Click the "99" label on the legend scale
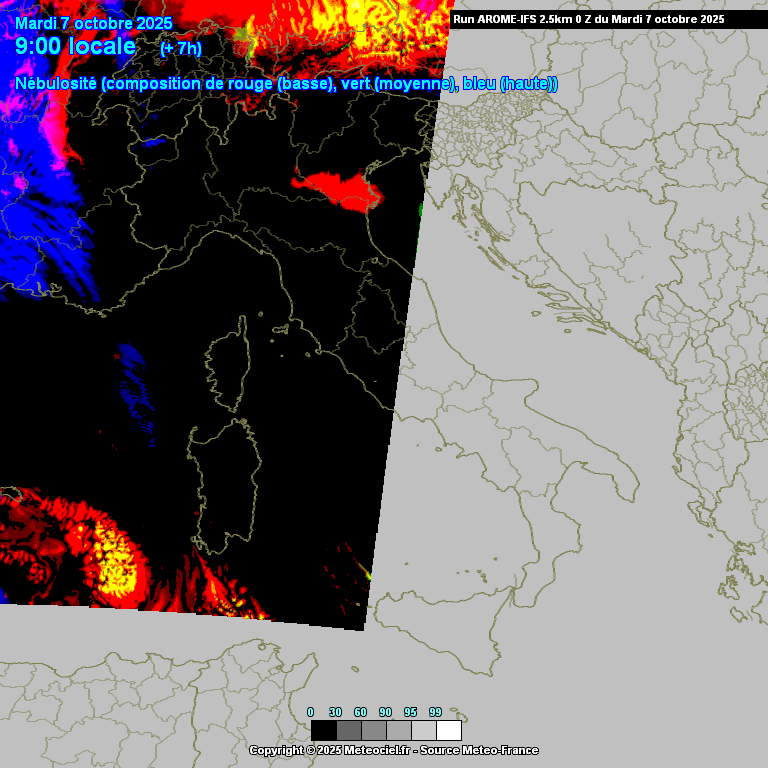 pyautogui.click(x=435, y=712)
